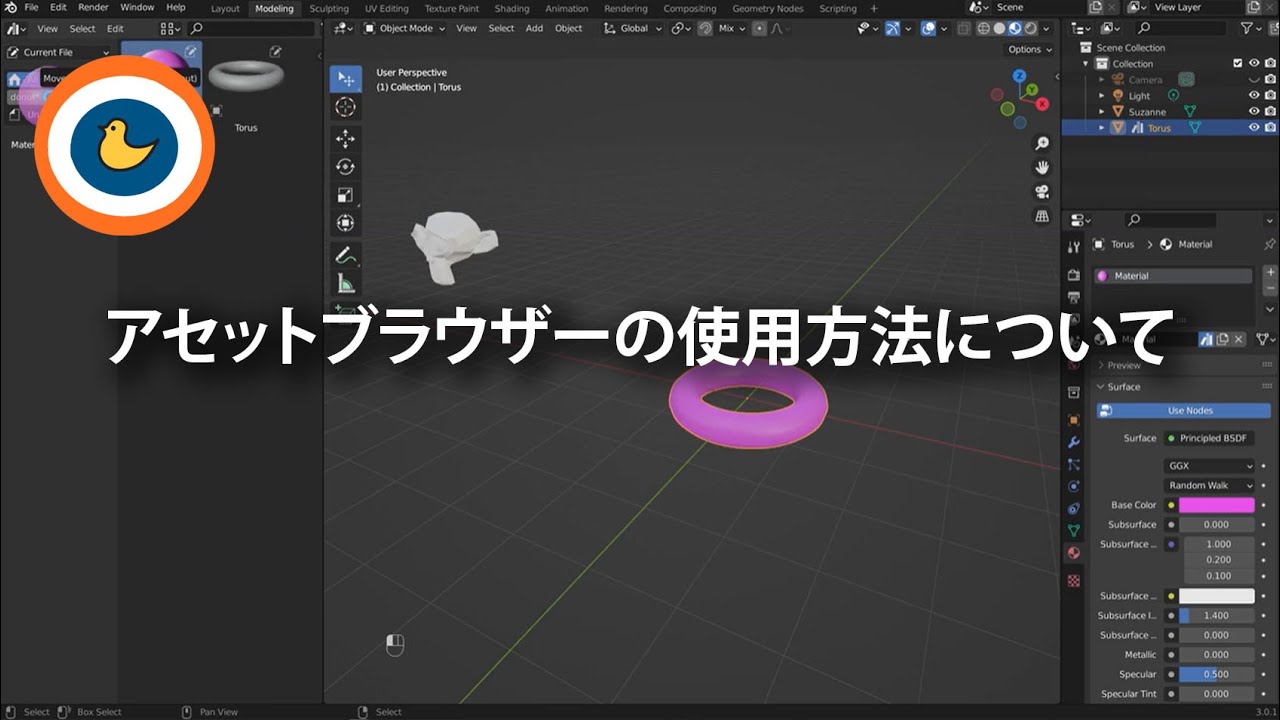1280x720 pixels.
Task: Open the File menu
Action: (31, 7)
